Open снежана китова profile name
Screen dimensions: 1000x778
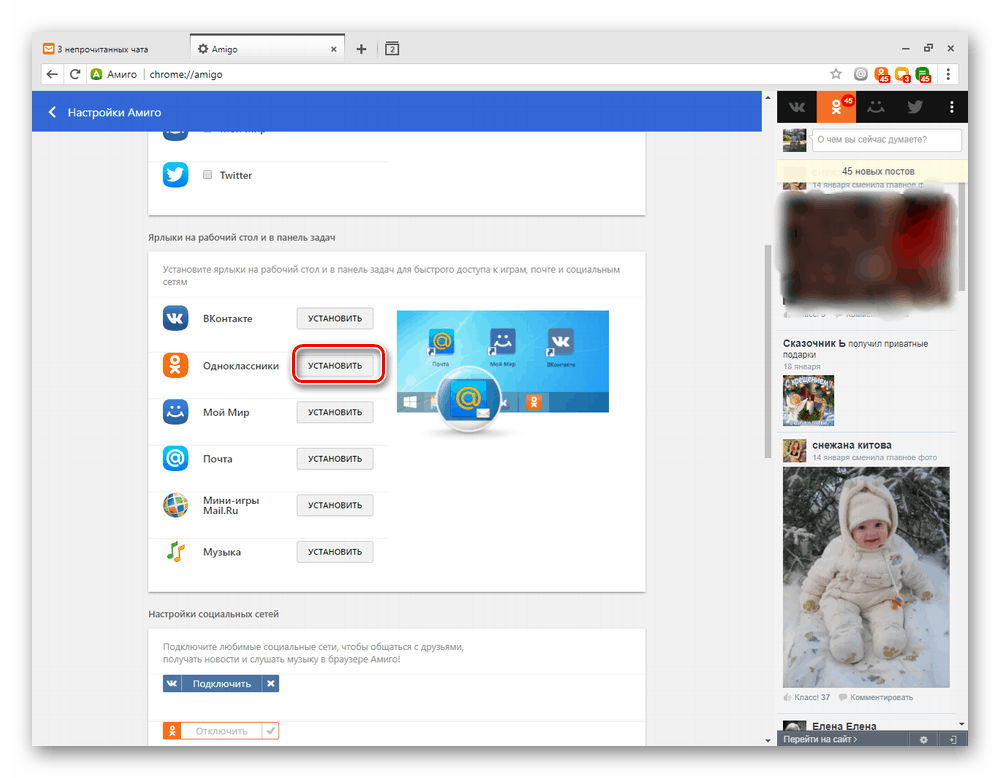[851, 445]
